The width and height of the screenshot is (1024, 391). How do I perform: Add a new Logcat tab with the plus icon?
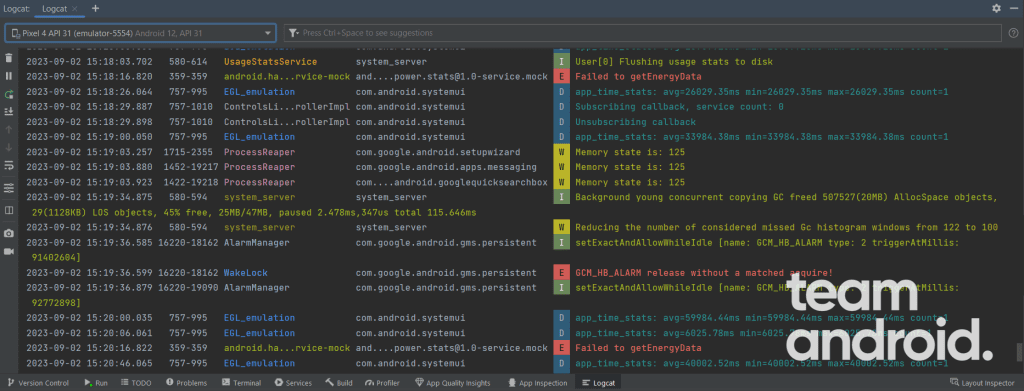[x=96, y=8]
